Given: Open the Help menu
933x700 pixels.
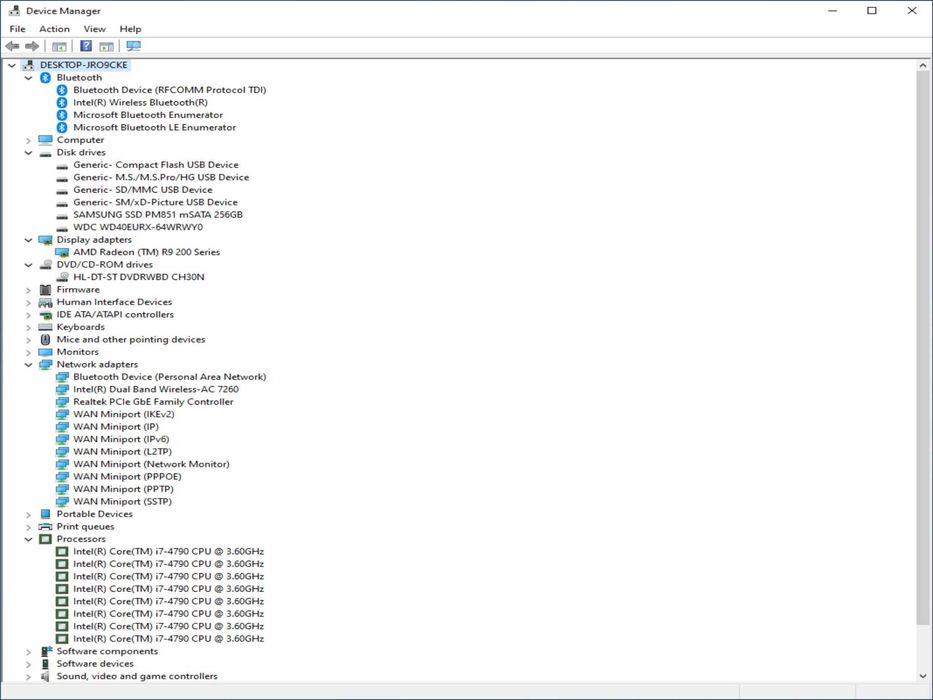Looking at the screenshot, I should [x=130, y=29].
